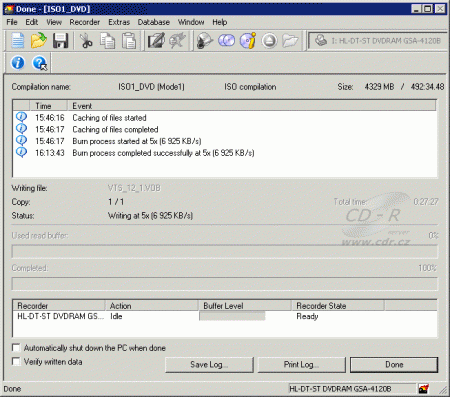450x397 pixels.
Task: Click the Nero app icon in the title bar
Action: point(9,9)
